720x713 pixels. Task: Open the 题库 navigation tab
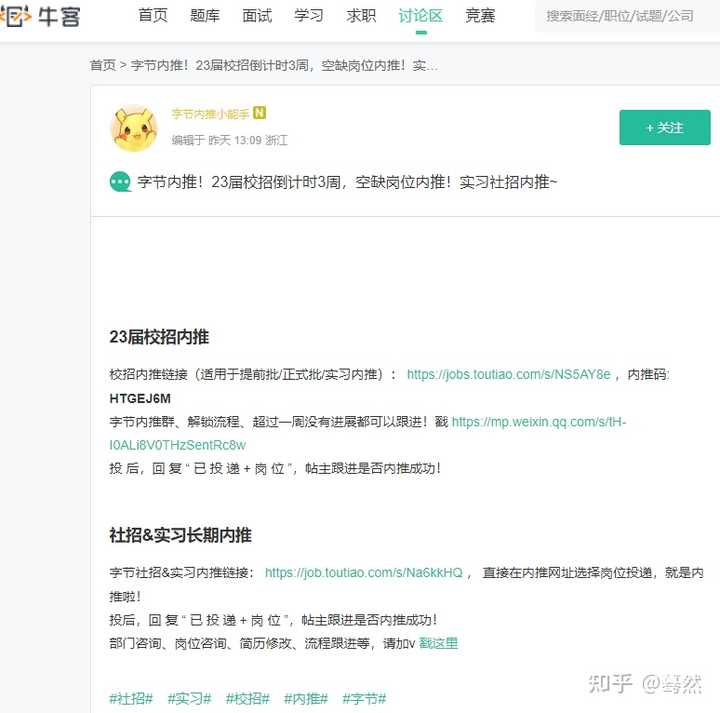pyautogui.click(x=205, y=16)
